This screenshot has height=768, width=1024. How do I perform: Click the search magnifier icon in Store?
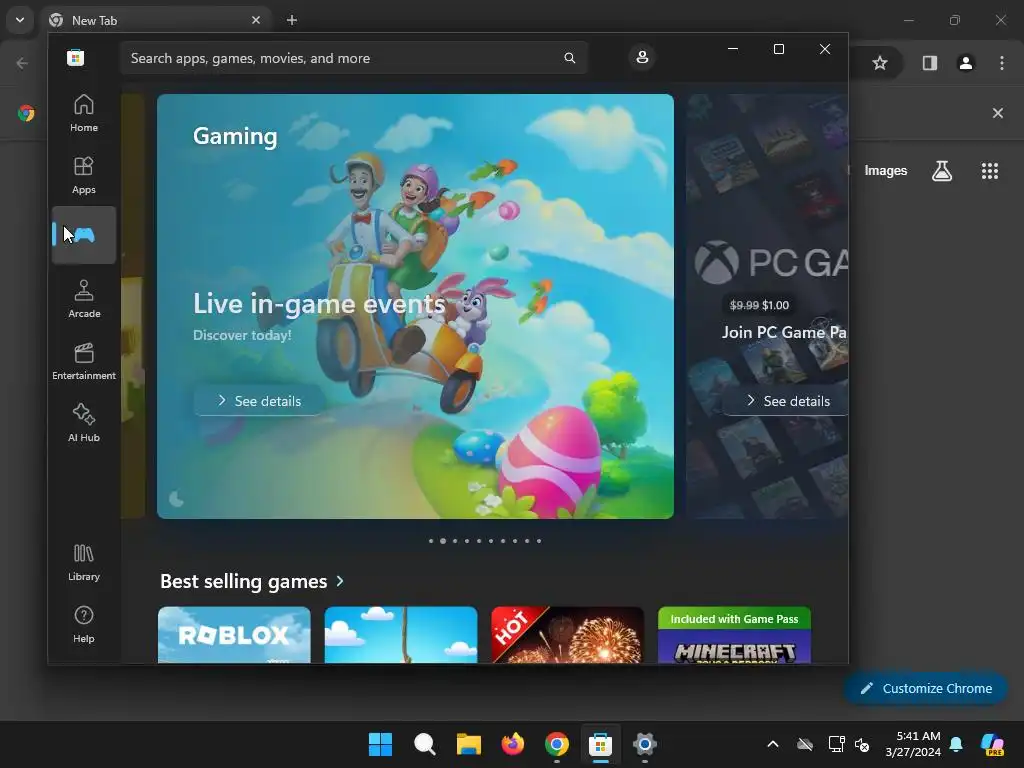[569, 58]
